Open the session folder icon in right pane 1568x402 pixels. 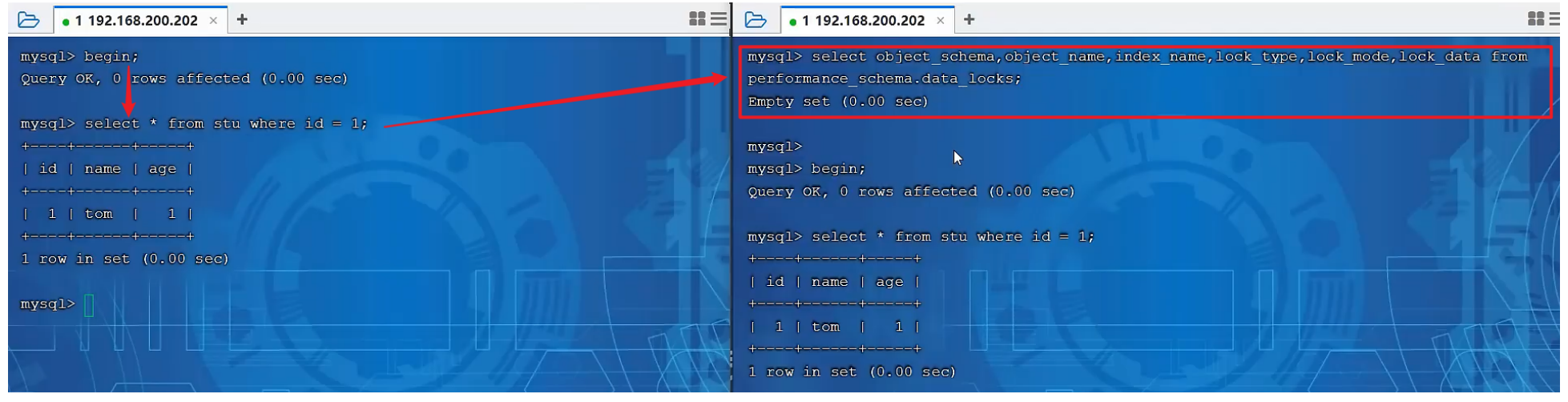point(755,20)
